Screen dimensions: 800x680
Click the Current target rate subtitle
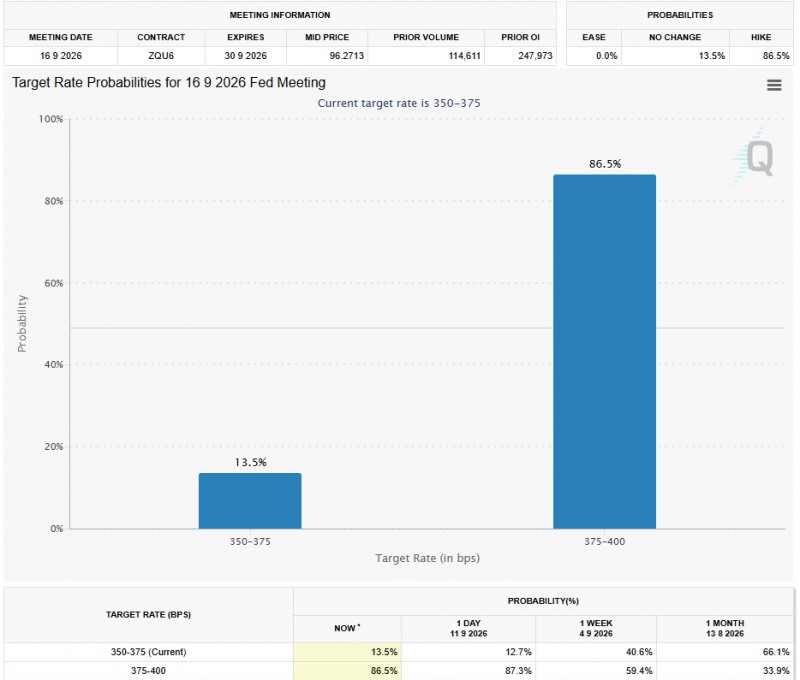399,103
